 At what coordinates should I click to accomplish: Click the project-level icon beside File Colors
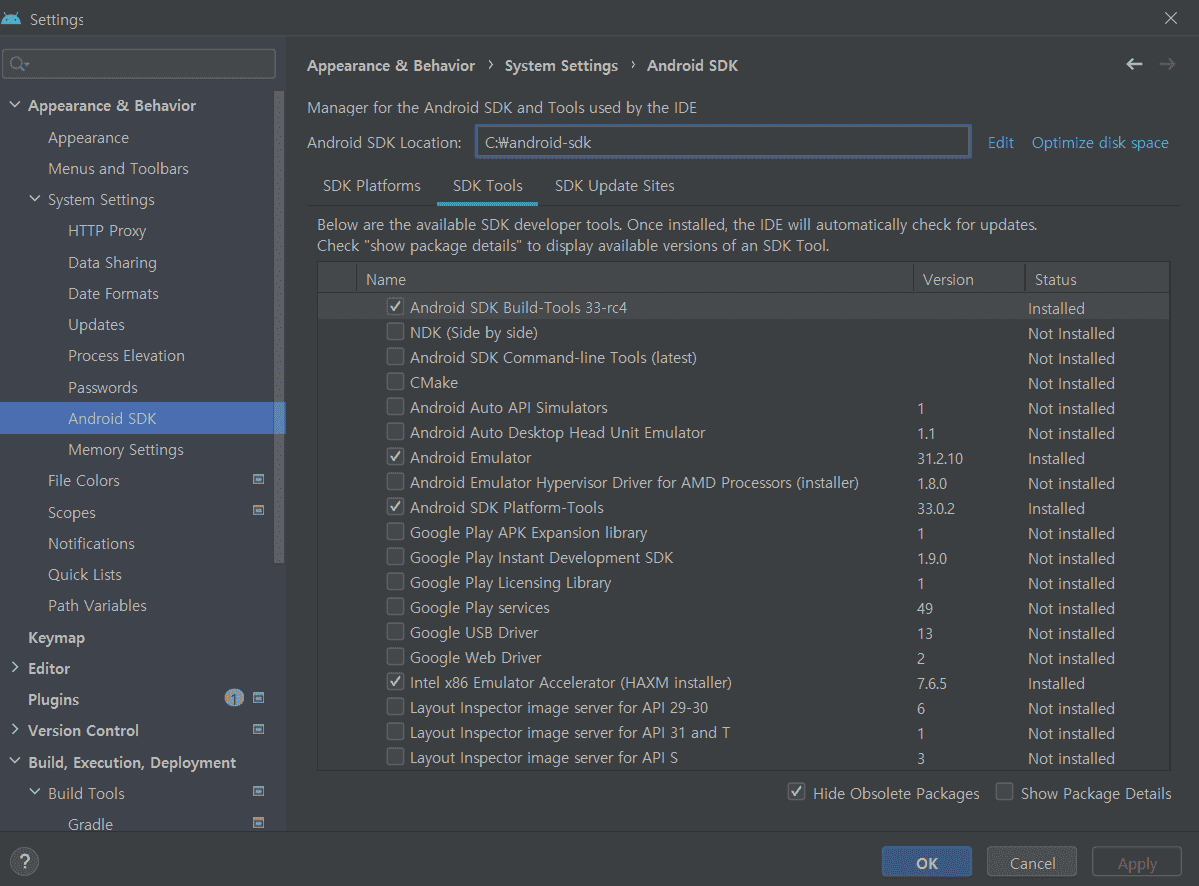258,479
